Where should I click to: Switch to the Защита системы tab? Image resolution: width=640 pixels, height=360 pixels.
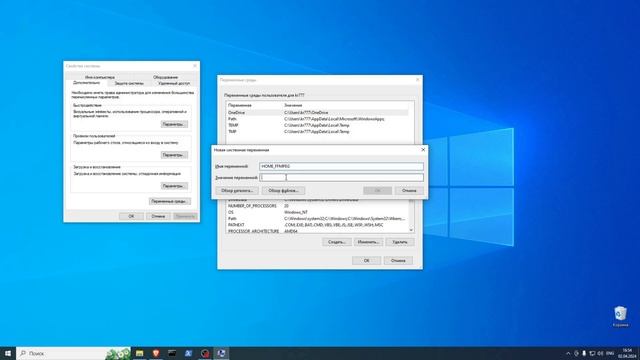click(129, 83)
